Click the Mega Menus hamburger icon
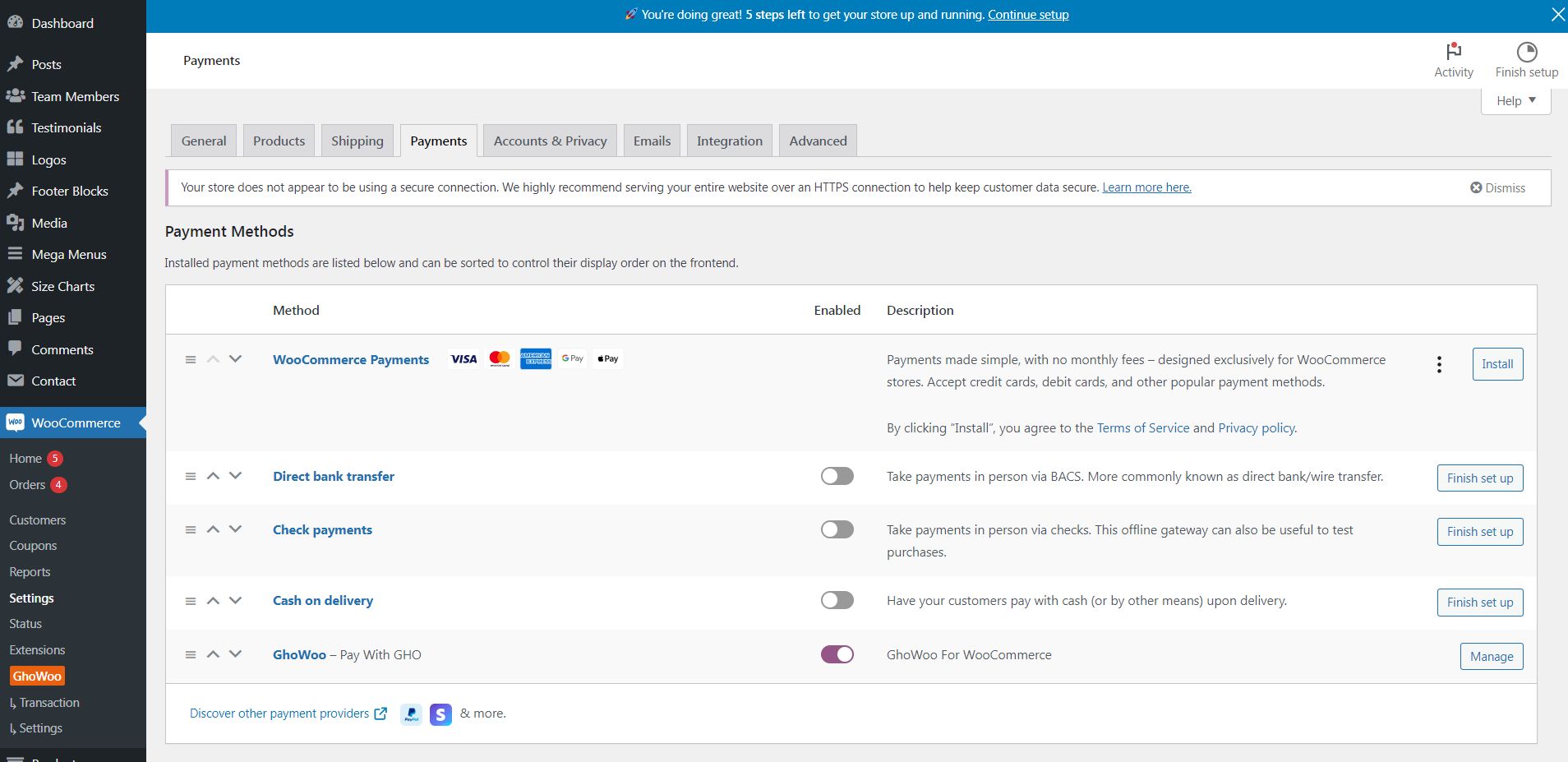1568x762 pixels. tap(15, 254)
